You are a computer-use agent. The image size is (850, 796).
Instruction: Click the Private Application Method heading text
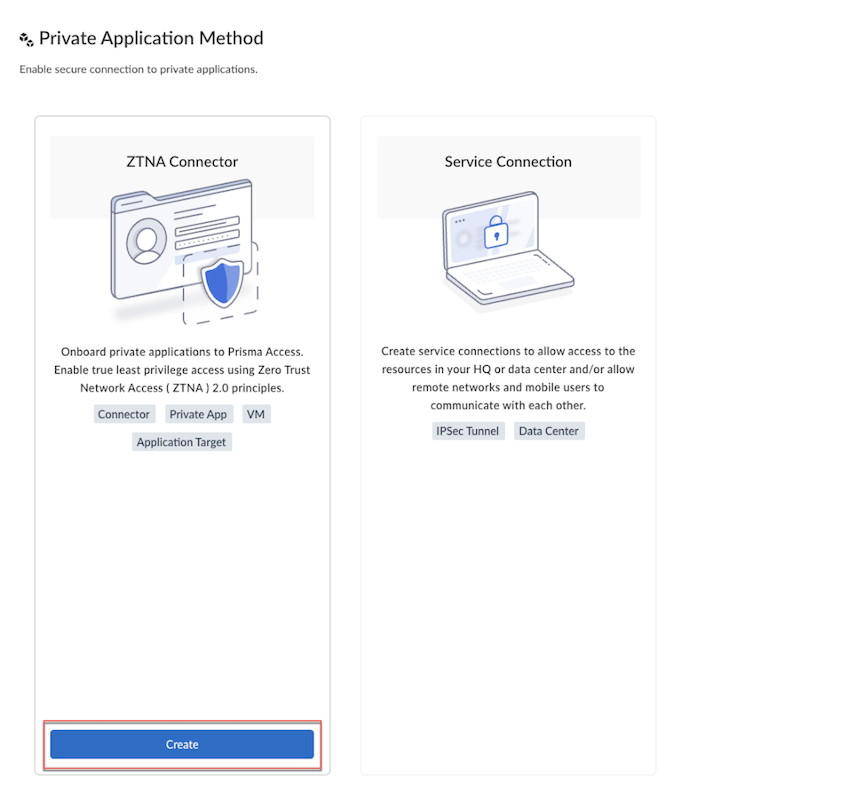click(151, 39)
